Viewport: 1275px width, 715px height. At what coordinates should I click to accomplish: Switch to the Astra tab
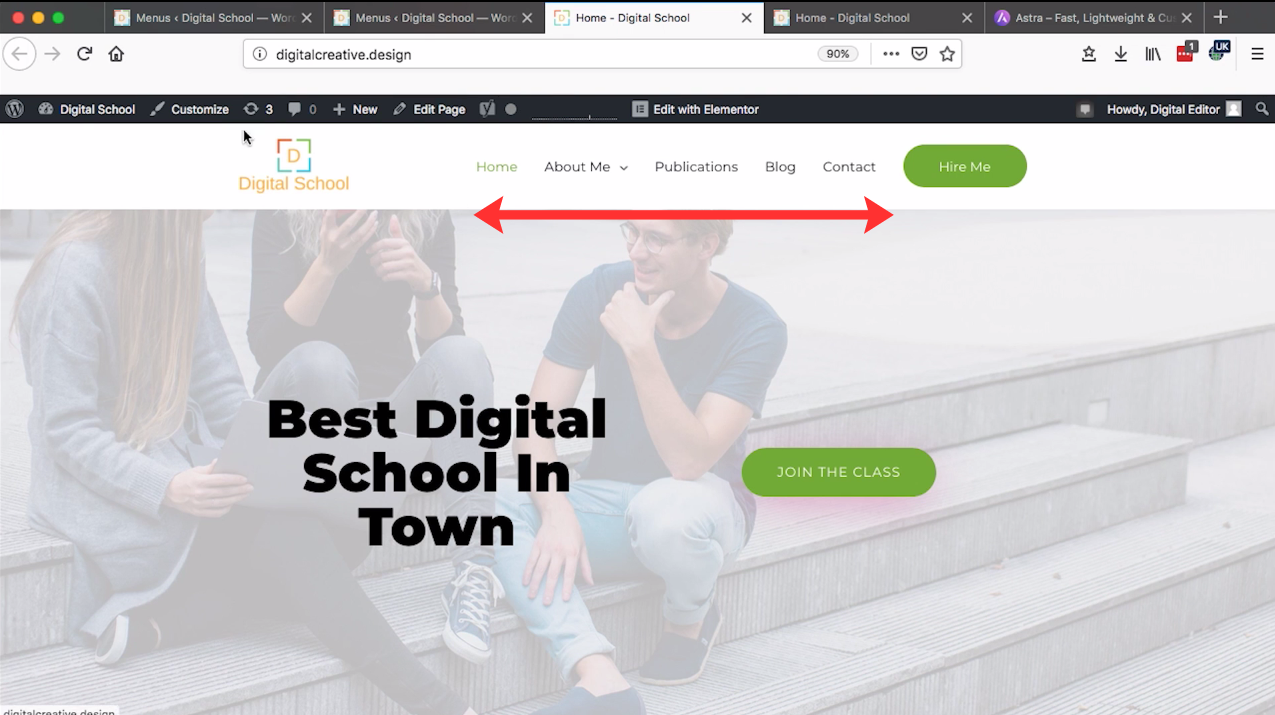click(x=1094, y=17)
